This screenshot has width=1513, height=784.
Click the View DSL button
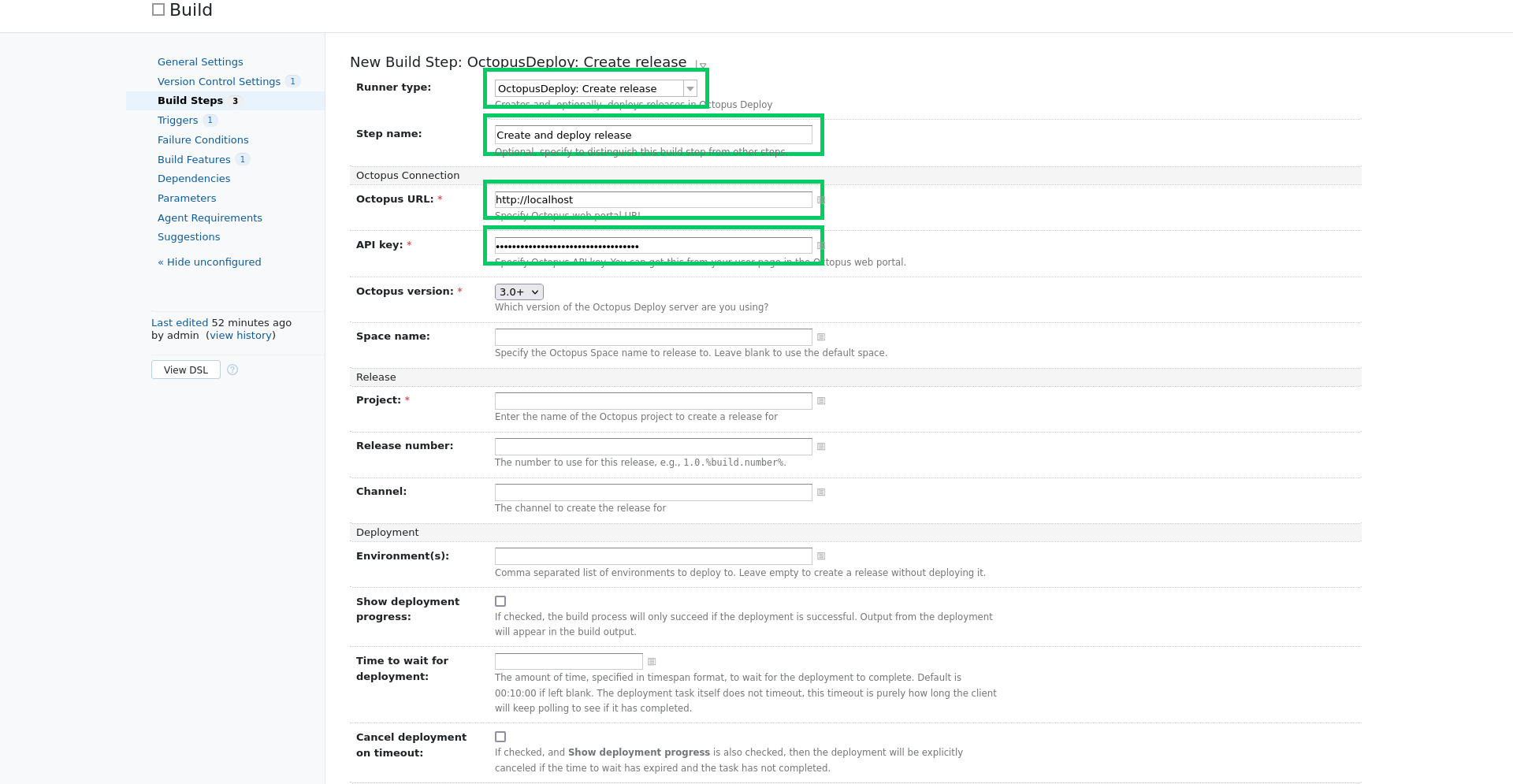(186, 370)
